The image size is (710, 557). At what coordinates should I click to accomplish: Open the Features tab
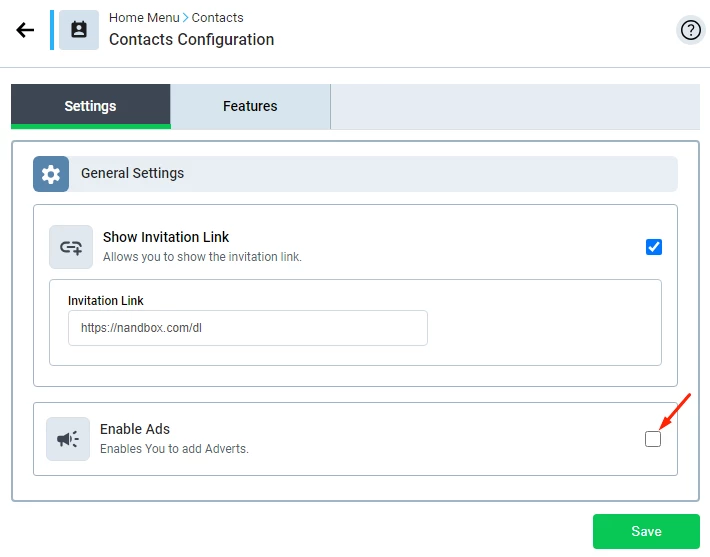(x=250, y=106)
